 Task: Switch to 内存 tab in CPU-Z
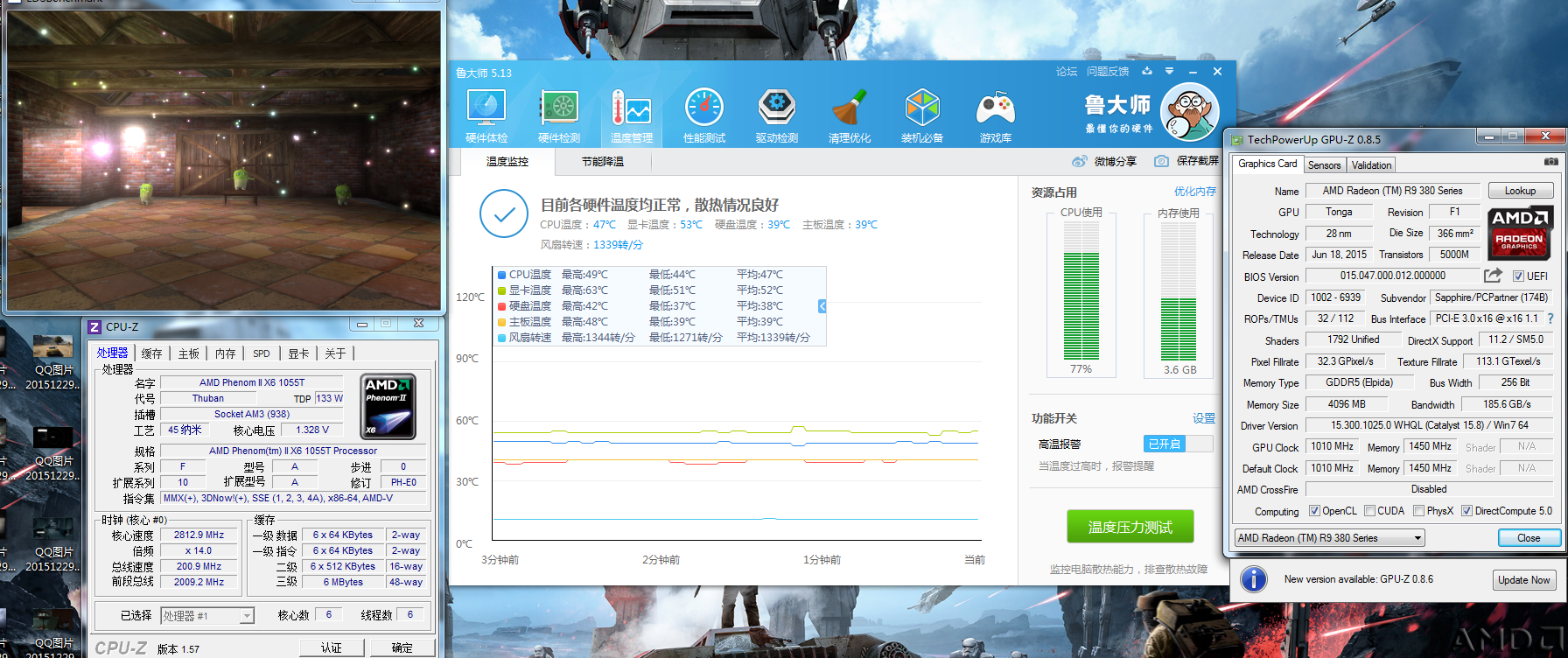[x=226, y=353]
